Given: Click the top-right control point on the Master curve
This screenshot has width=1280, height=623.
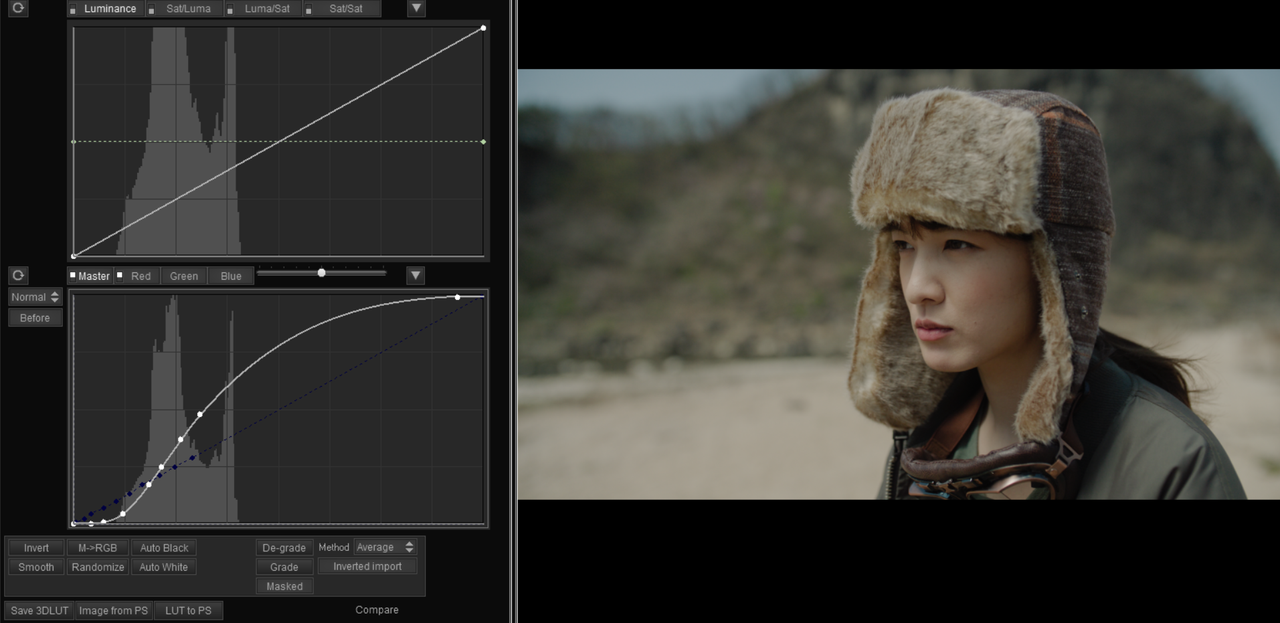Looking at the screenshot, I should tap(457, 297).
